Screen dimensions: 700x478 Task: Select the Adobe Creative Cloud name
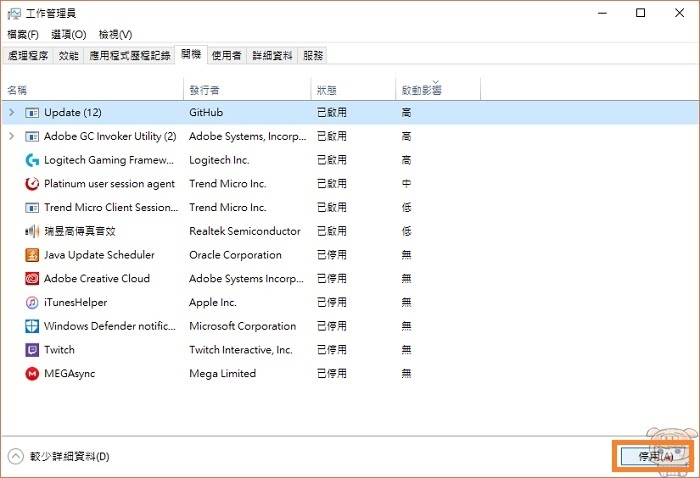97,278
